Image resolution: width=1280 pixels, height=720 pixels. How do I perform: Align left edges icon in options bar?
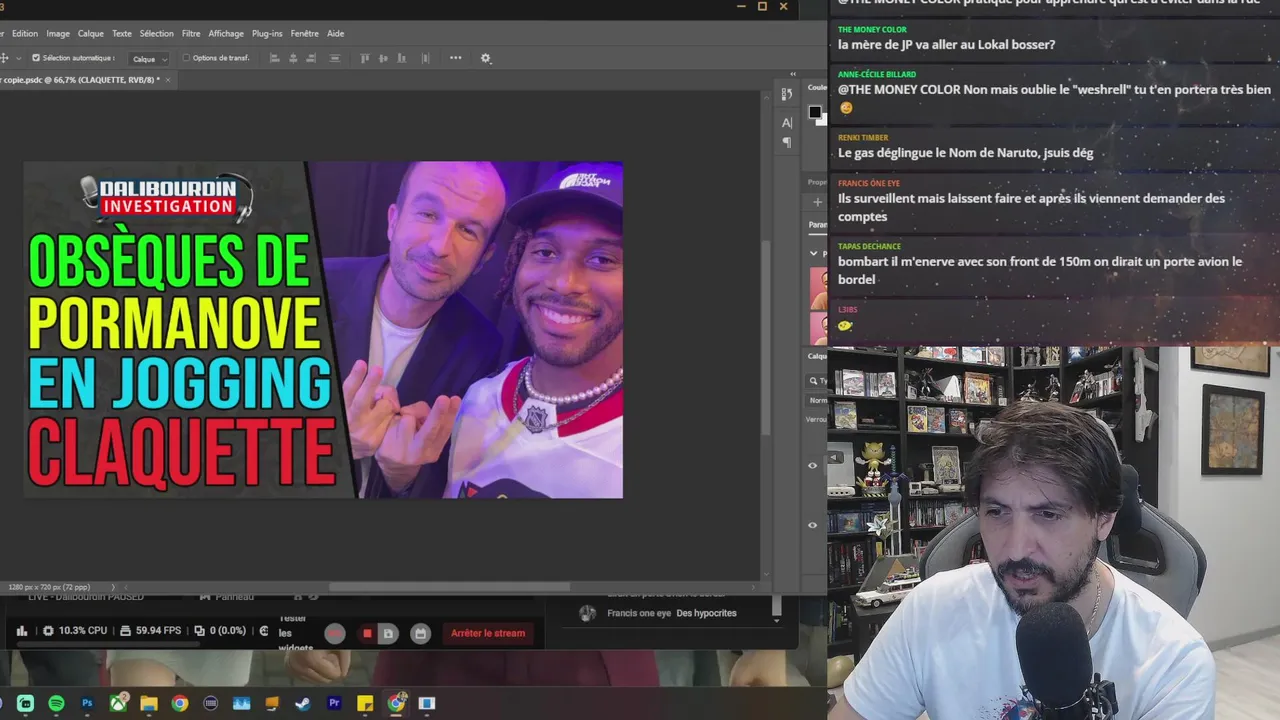tap(276, 58)
